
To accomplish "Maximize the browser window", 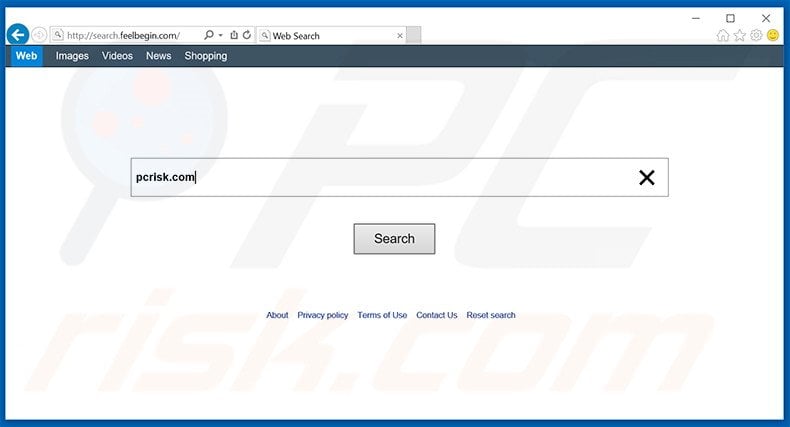I will tap(730, 18).
